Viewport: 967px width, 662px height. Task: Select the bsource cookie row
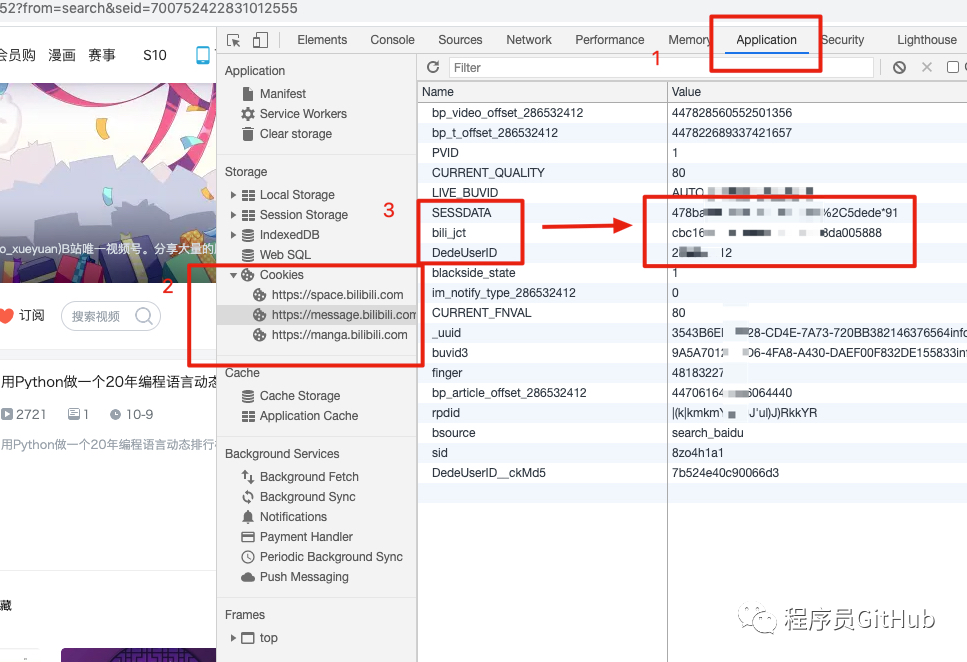(692, 433)
